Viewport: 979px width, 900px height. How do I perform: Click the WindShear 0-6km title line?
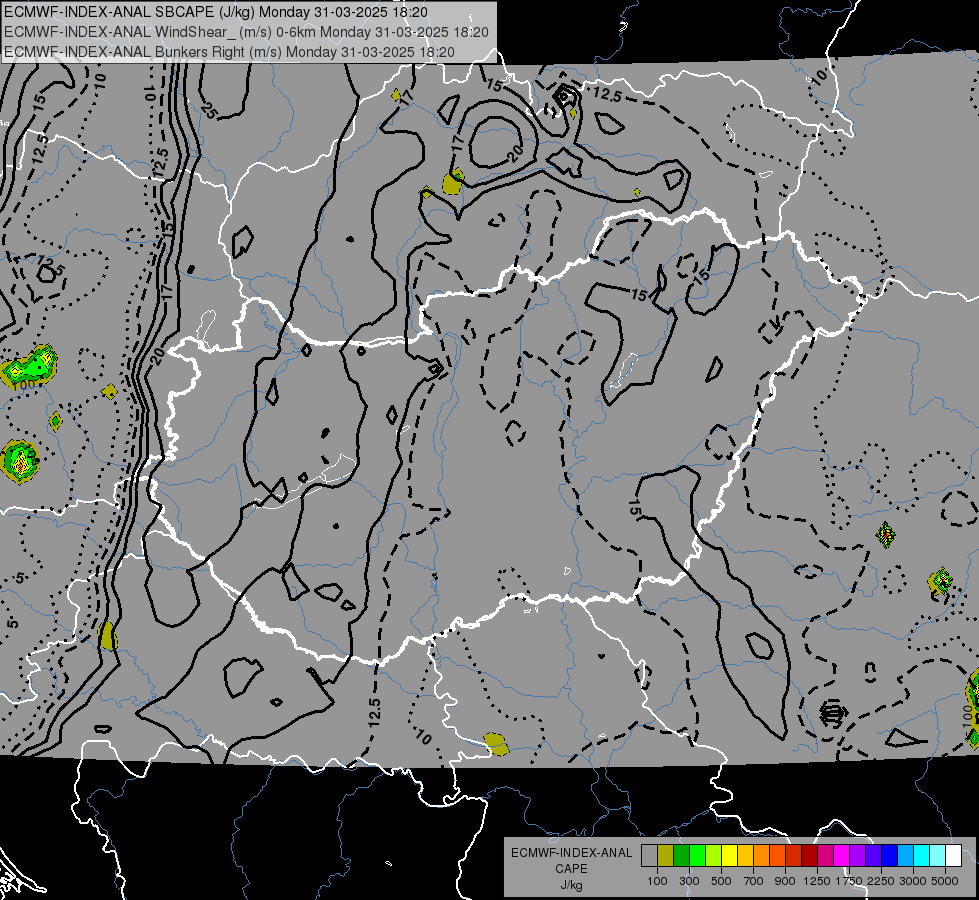pyautogui.click(x=246, y=32)
